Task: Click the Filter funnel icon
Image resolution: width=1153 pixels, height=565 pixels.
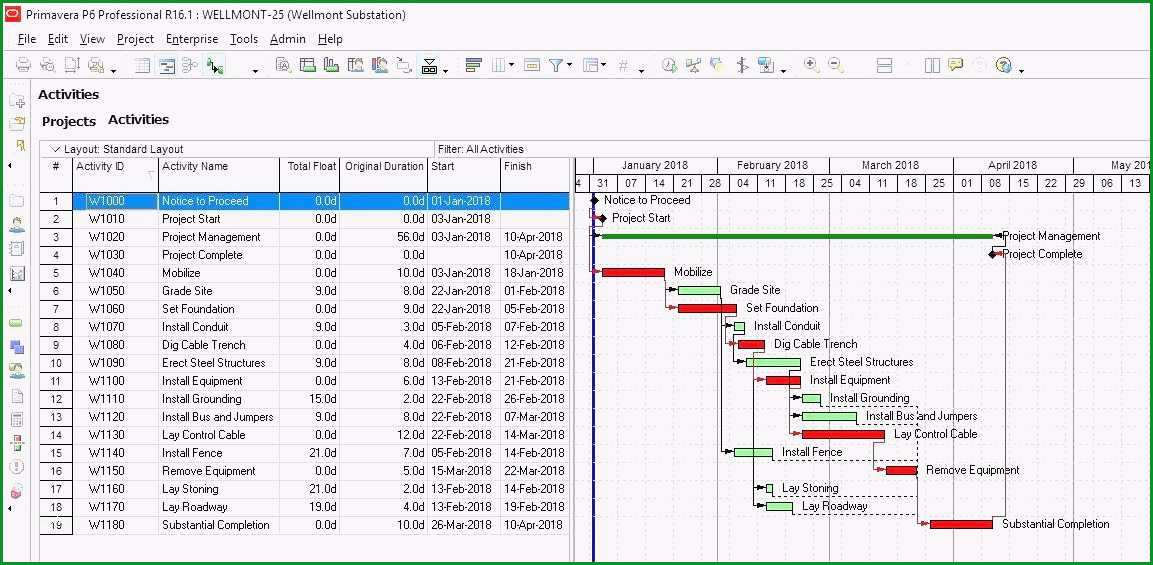Action: [556, 65]
